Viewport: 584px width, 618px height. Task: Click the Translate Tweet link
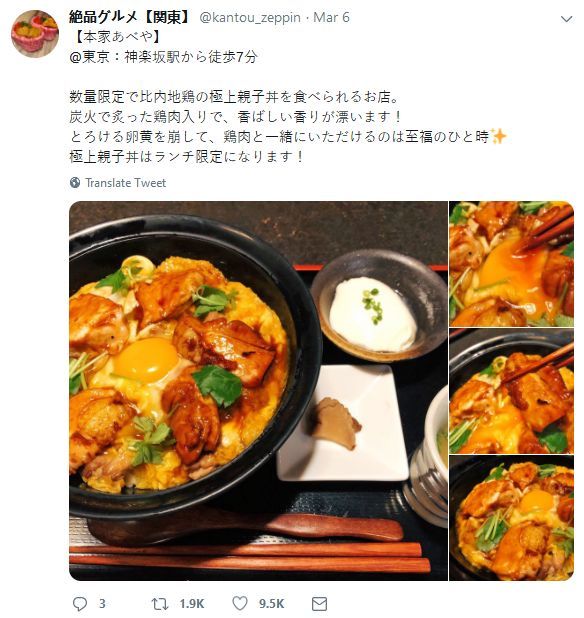(126, 183)
